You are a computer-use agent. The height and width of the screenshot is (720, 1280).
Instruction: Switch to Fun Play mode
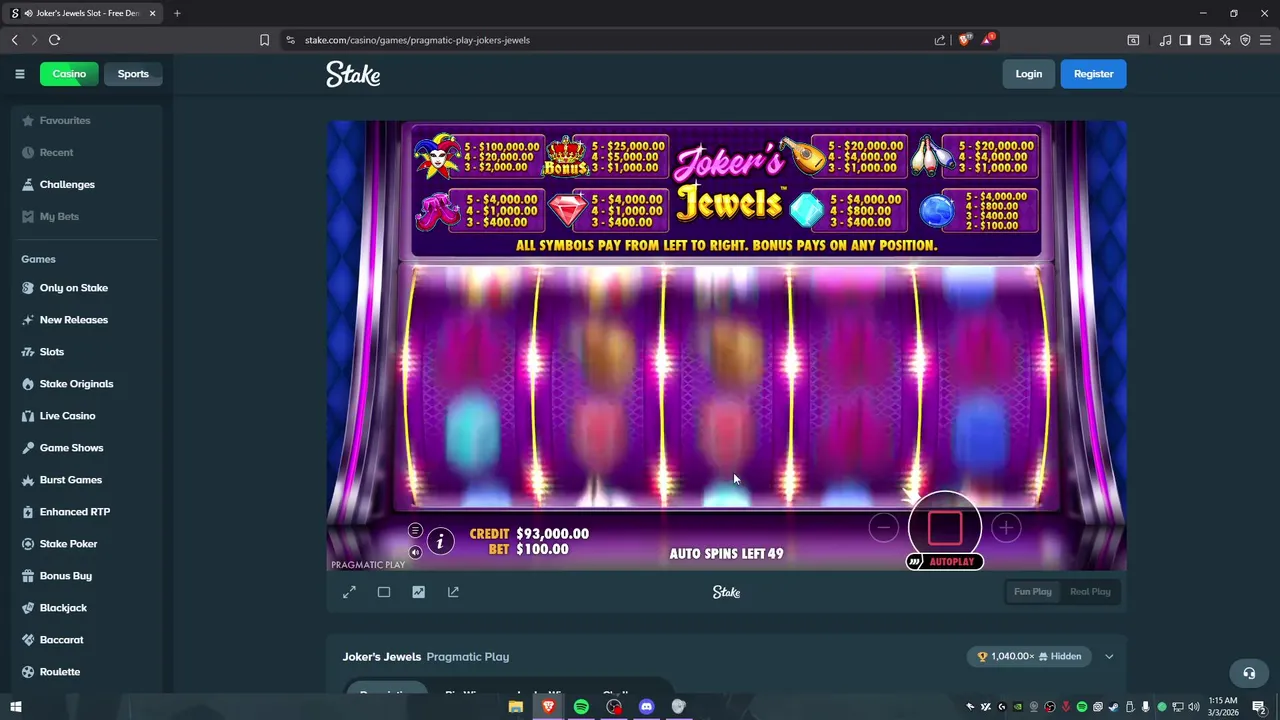click(x=1033, y=592)
